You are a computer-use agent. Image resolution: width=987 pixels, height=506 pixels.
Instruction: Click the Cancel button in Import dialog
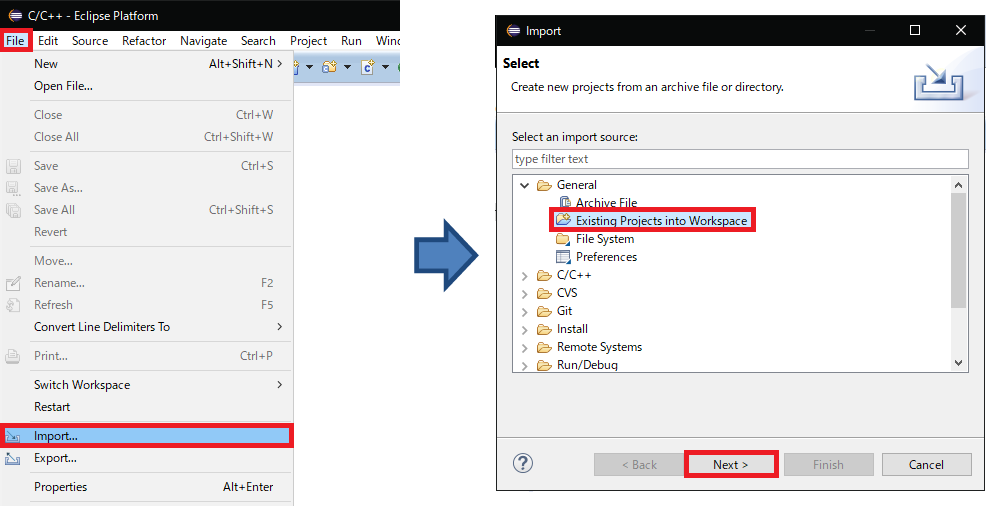pyautogui.click(x=927, y=464)
